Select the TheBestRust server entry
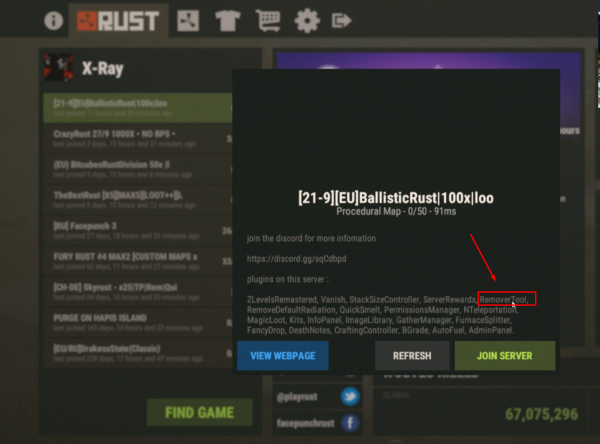600x444 pixels. 138,200
